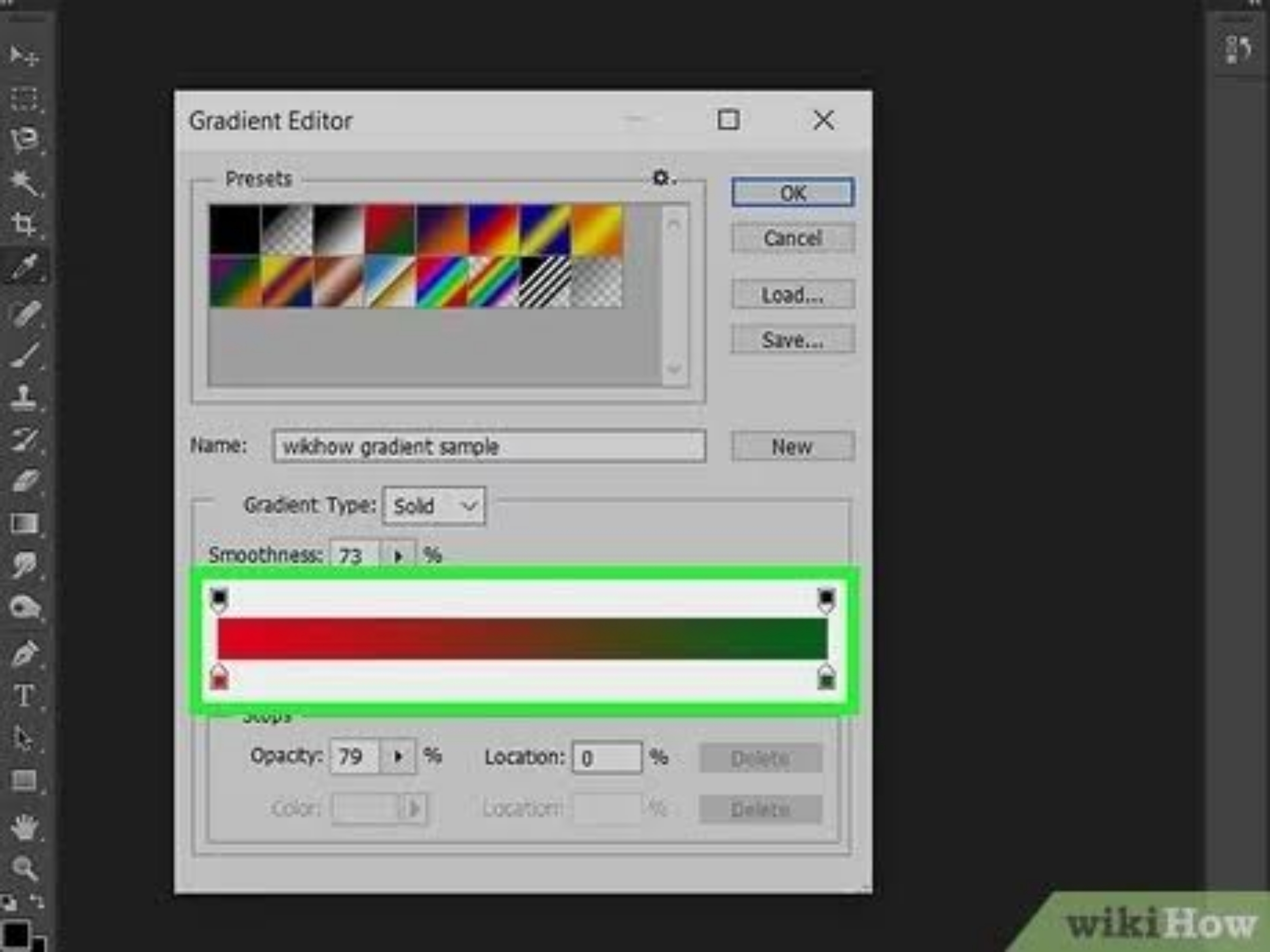Choose the Type tool
The height and width of the screenshot is (952, 1270).
coord(24,696)
